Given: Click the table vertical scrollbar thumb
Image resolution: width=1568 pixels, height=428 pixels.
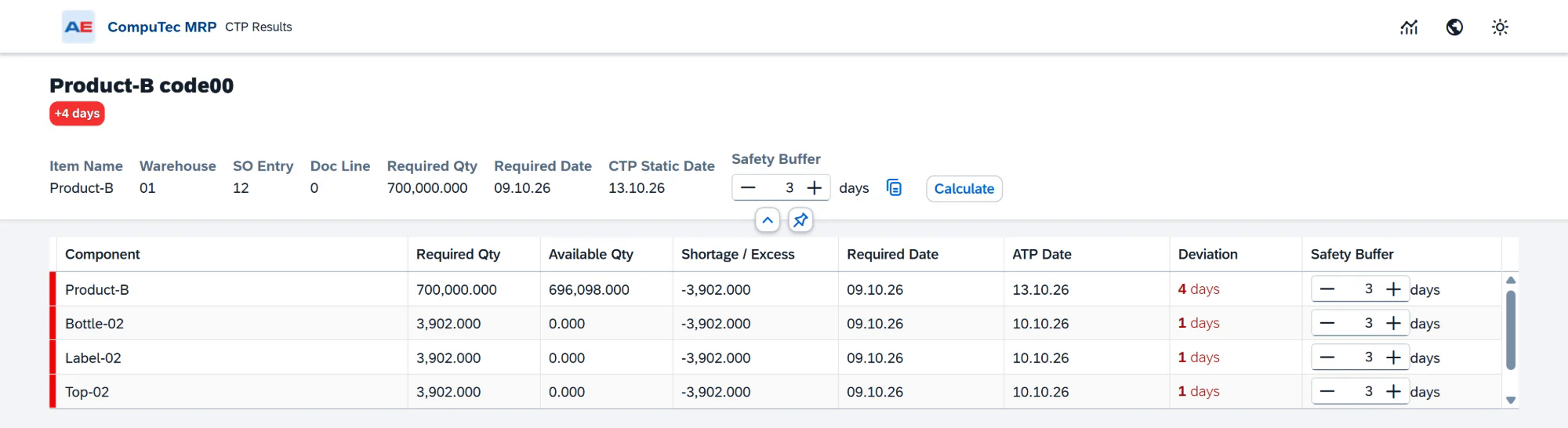Looking at the screenshot, I should click(x=1511, y=330).
